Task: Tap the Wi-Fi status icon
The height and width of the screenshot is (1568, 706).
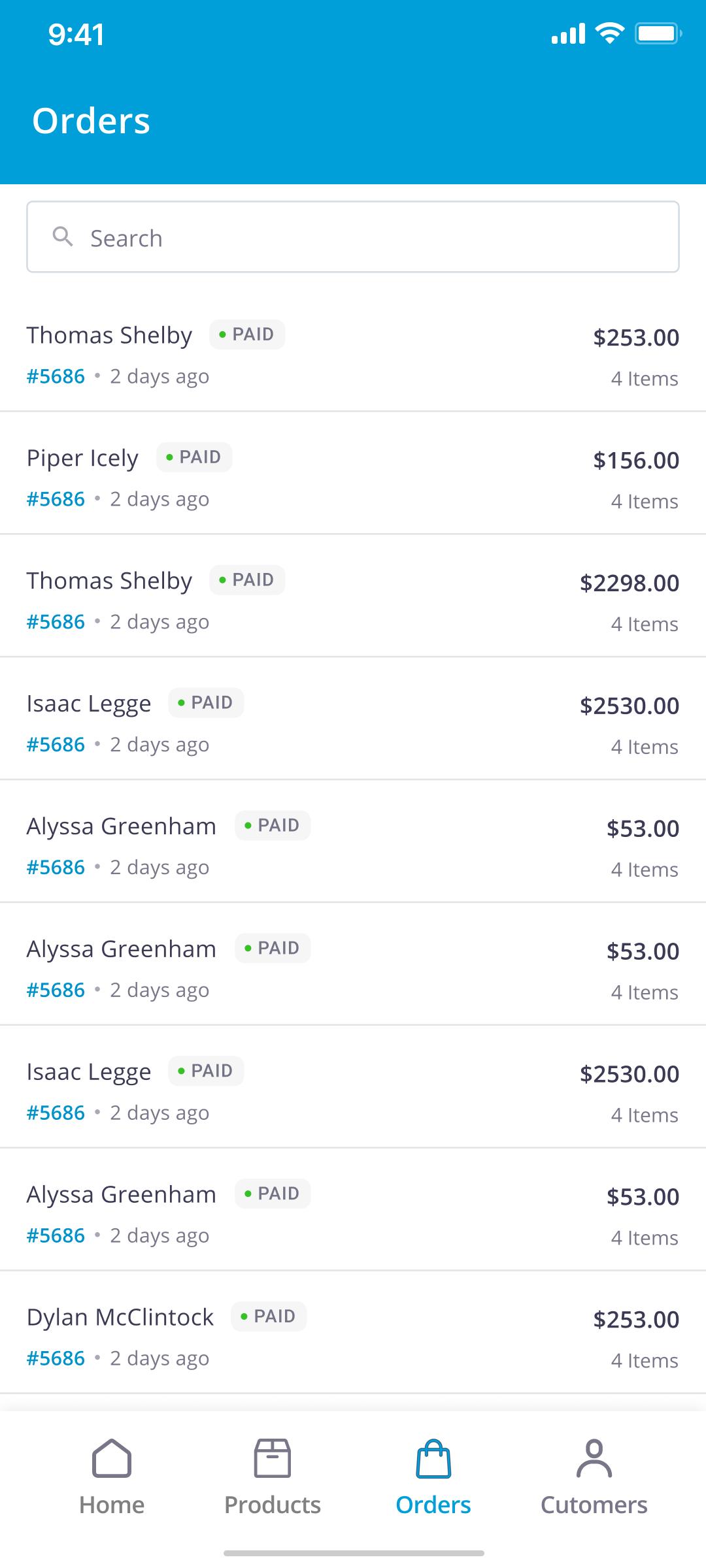Action: pos(609,33)
